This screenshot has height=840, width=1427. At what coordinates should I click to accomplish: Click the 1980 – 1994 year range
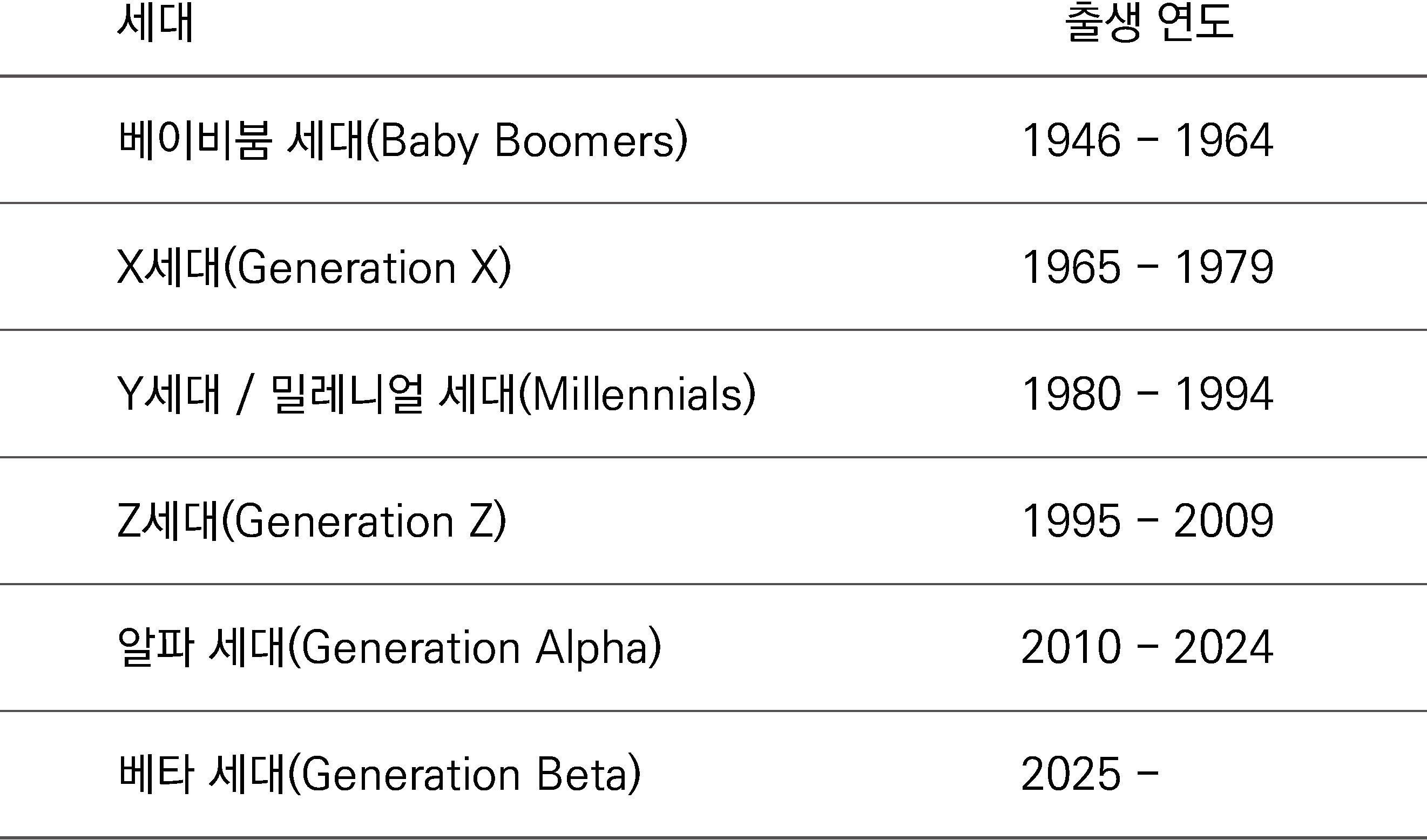tap(1147, 394)
